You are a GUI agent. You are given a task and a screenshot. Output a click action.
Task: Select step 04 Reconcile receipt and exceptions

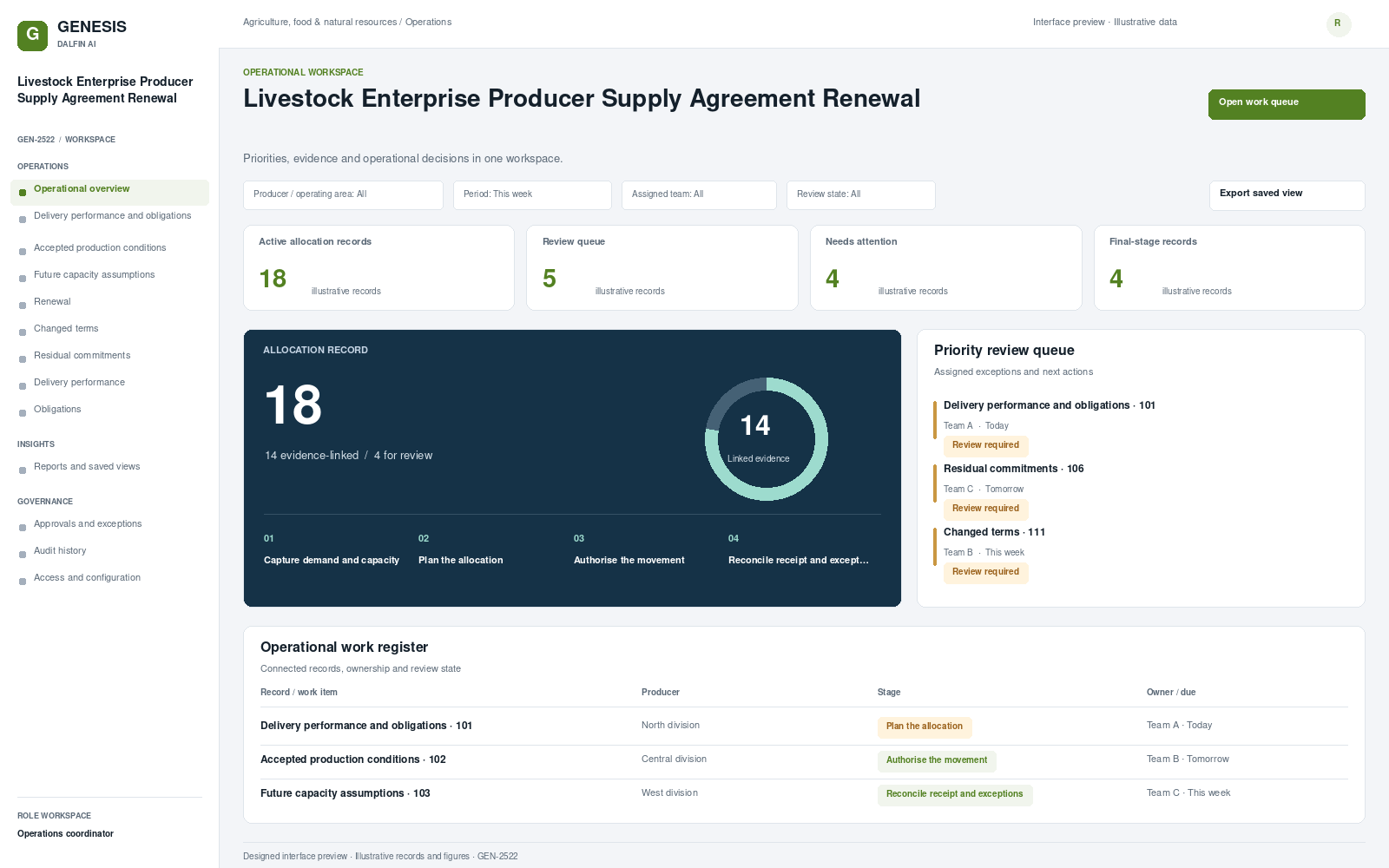pos(799,550)
